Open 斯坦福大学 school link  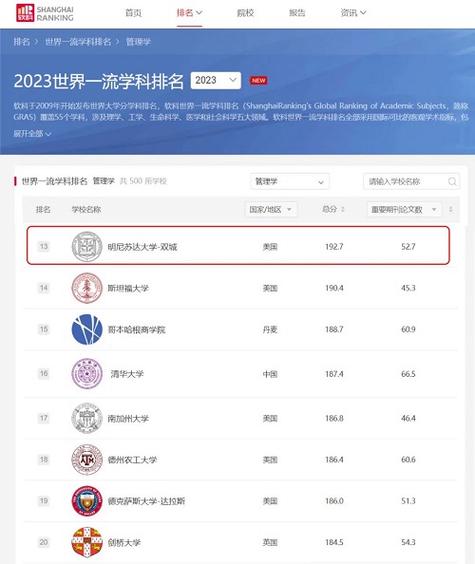click(128, 288)
